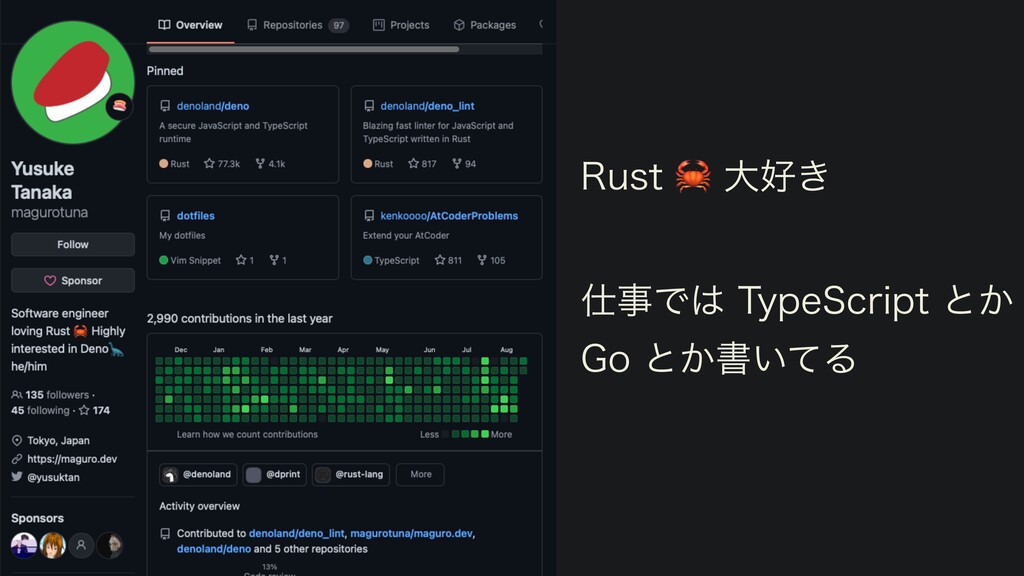Click the link icon beside maguro.dev
Image resolution: width=1024 pixels, height=576 pixels.
point(17,458)
